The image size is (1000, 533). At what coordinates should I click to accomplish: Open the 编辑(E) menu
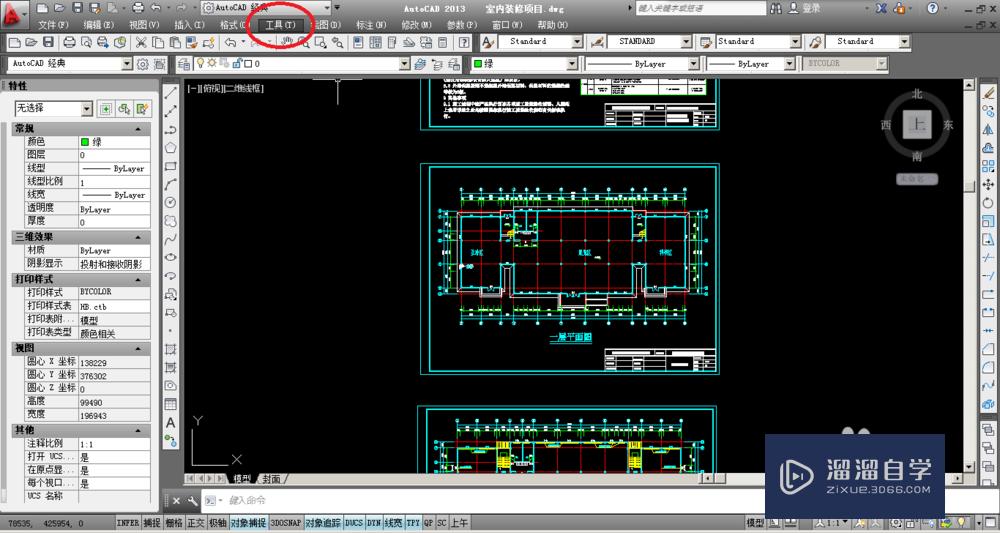(99, 25)
